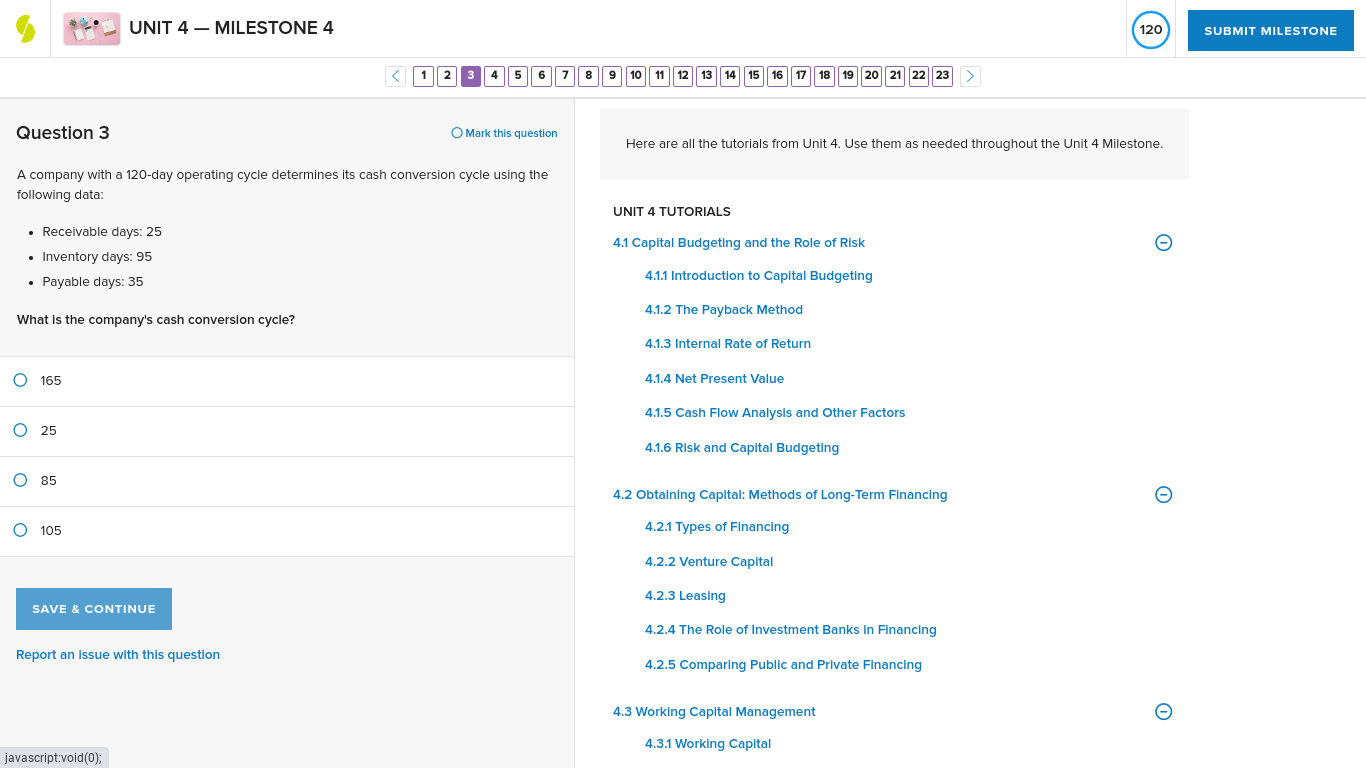Collapse section 4.1 Capital Budgeting using minus icon

coord(1163,242)
